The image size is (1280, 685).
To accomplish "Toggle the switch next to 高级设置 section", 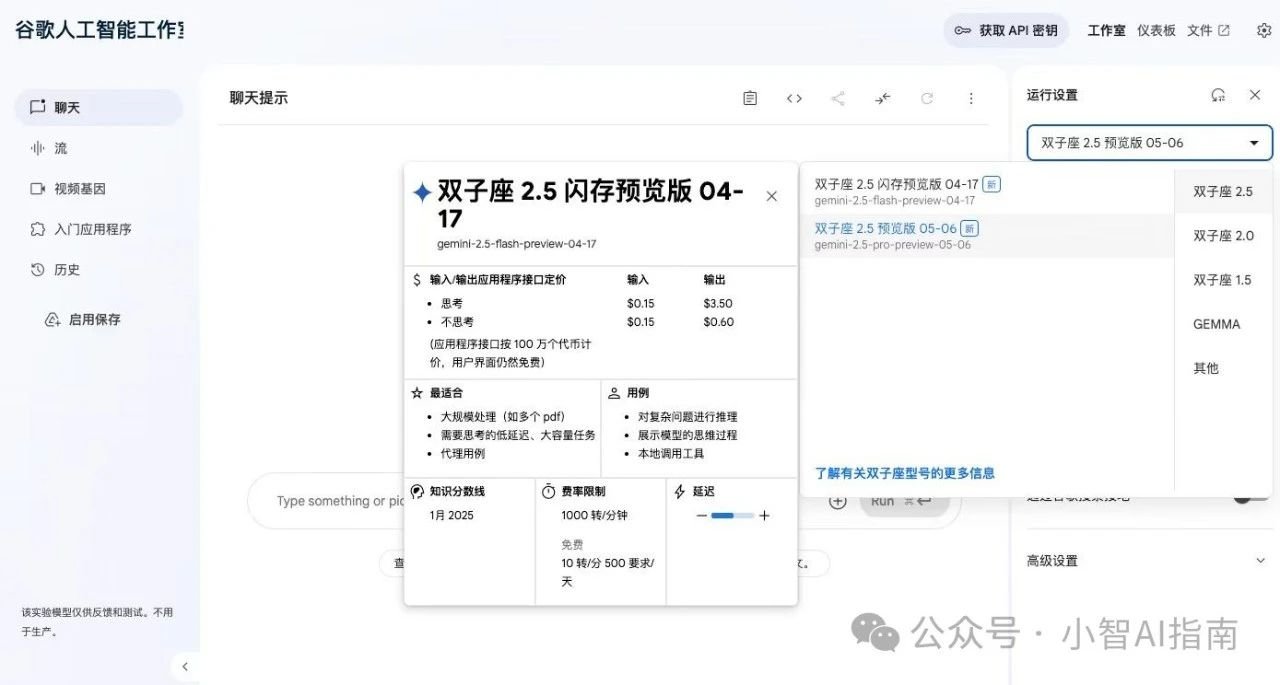I will (x=1248, y=495).
